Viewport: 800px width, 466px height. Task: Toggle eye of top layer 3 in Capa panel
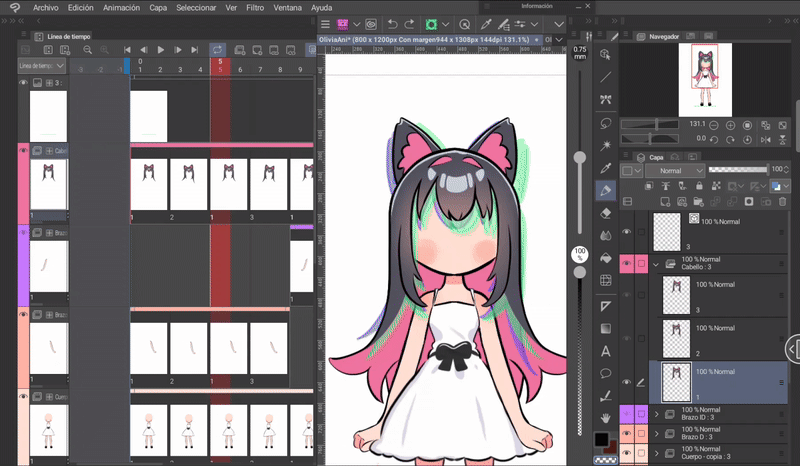tap(627, 232)
